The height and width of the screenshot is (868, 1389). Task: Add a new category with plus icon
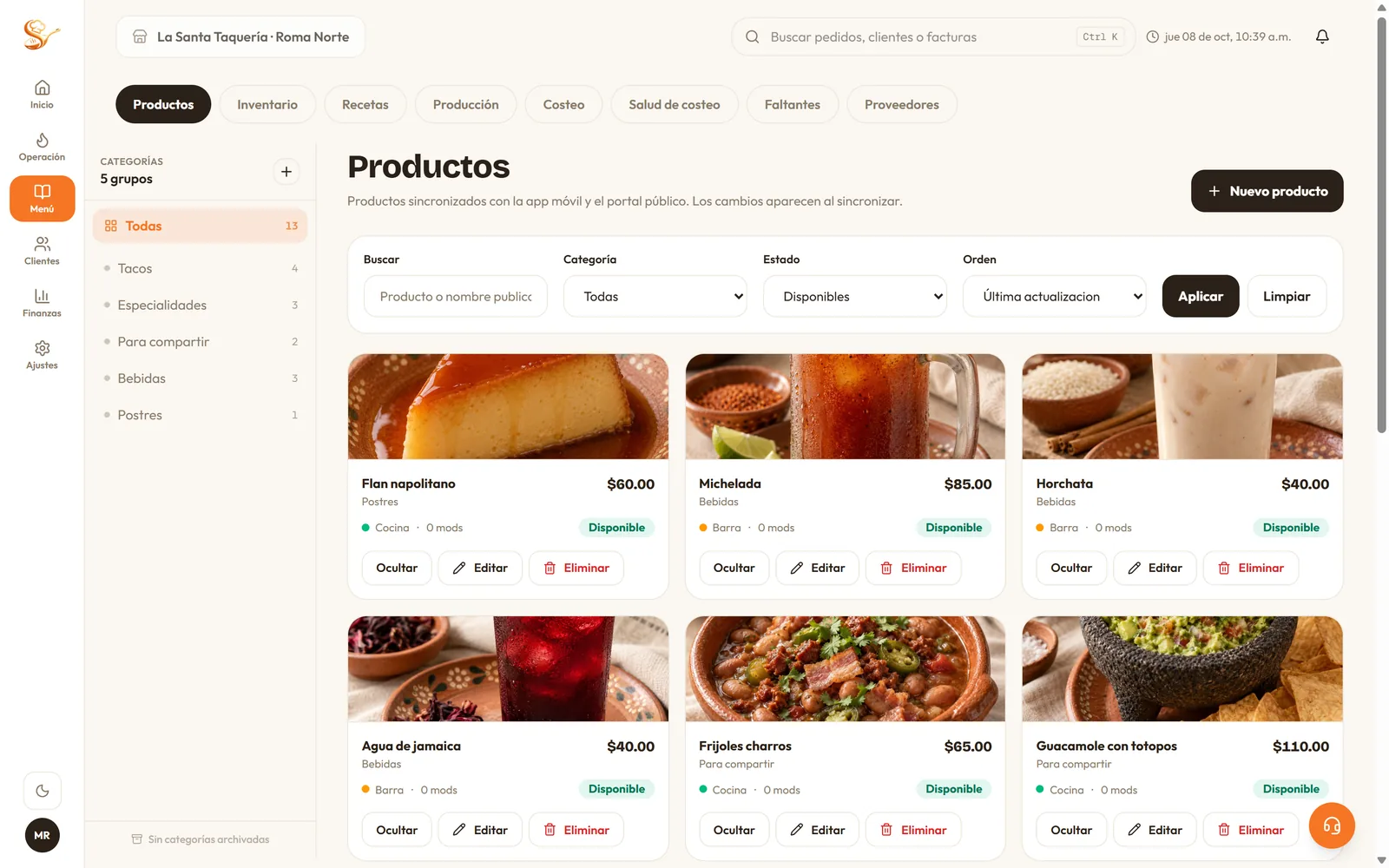click(x=286, y=172)
